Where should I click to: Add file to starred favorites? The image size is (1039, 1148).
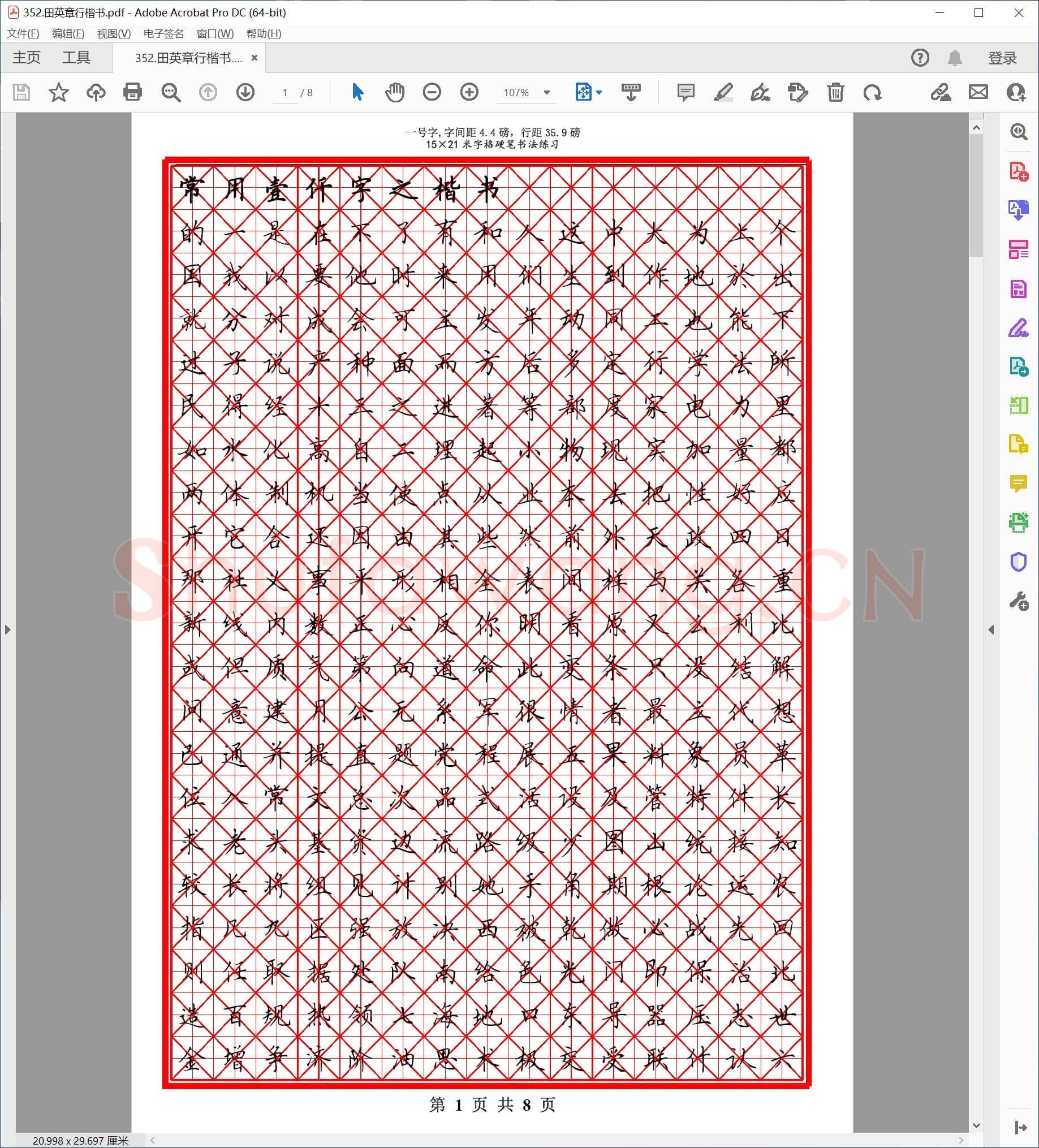(58, 92)
